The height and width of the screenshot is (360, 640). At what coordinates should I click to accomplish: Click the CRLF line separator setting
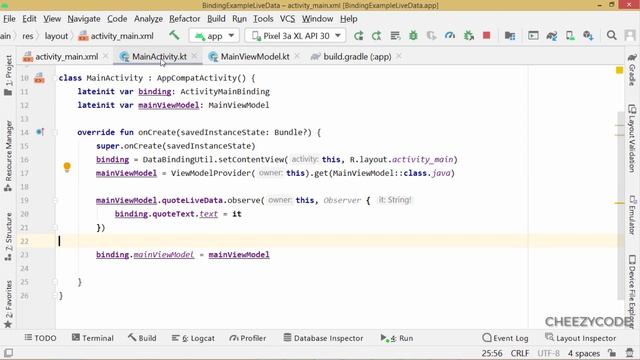[x=520, y=353]
